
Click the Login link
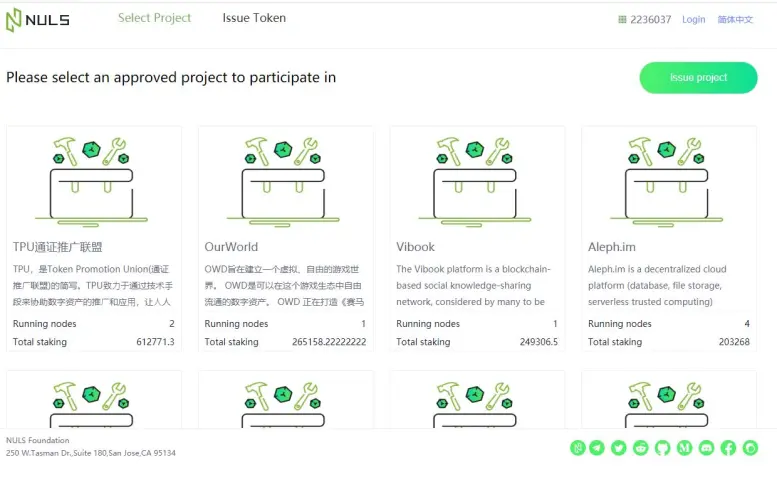coord(694,19)
